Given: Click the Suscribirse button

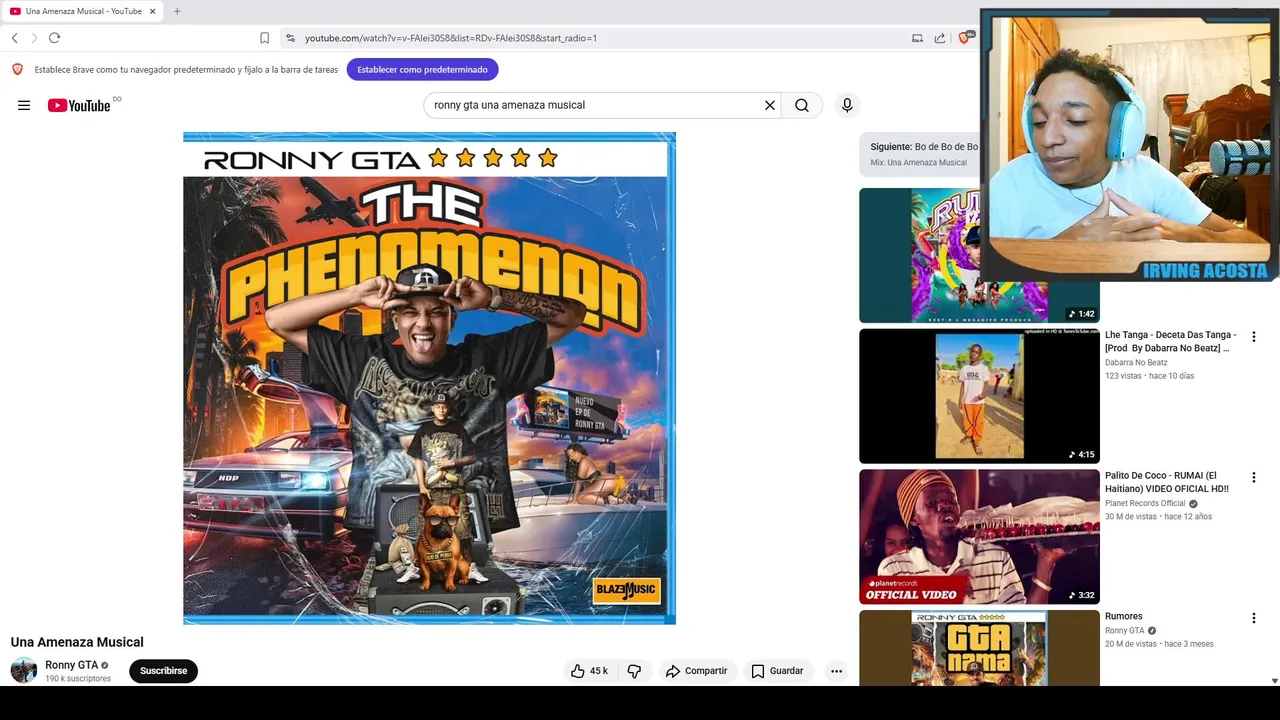Looking at the screenshot, I should pyautogui.click(x=163, y=671).
